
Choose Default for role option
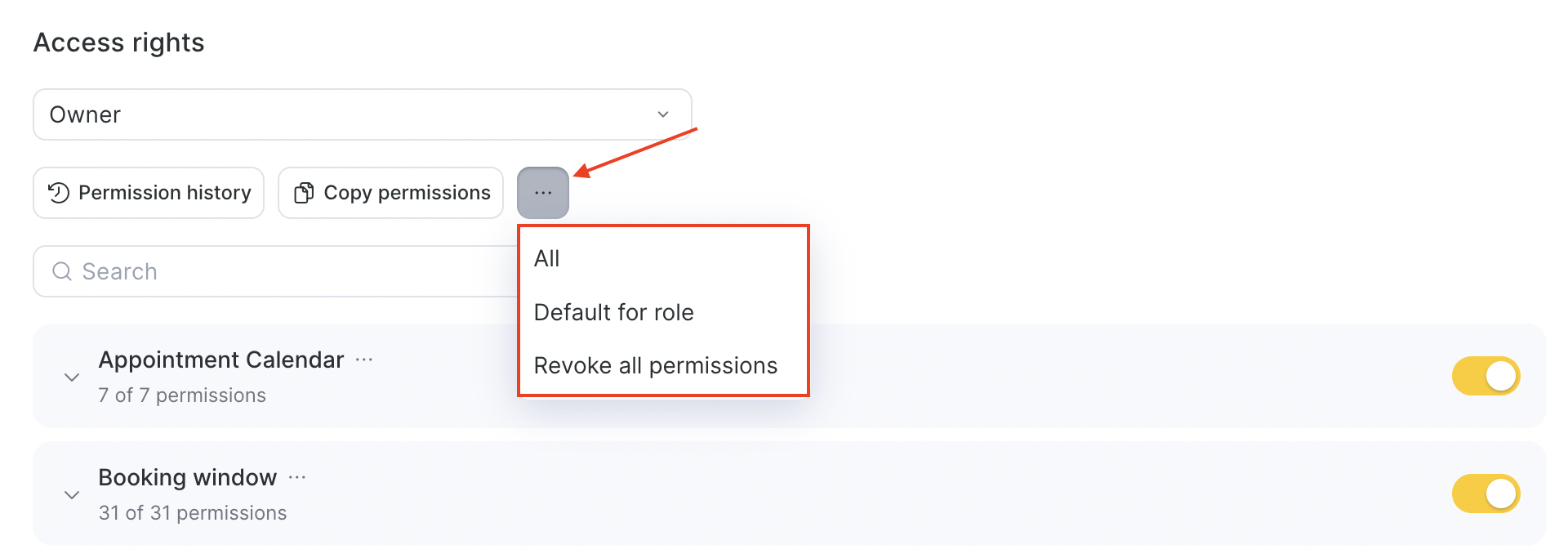tap(613, 312)
